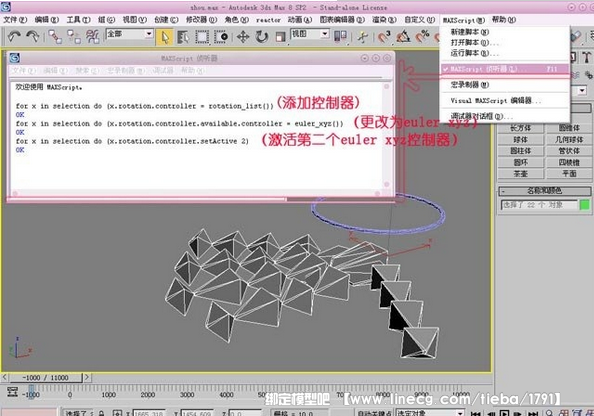Click Use Pivot Point Center icon
The height and width of the screenshot is (416, 594).
pyautogui.click(x=340, y=37)
